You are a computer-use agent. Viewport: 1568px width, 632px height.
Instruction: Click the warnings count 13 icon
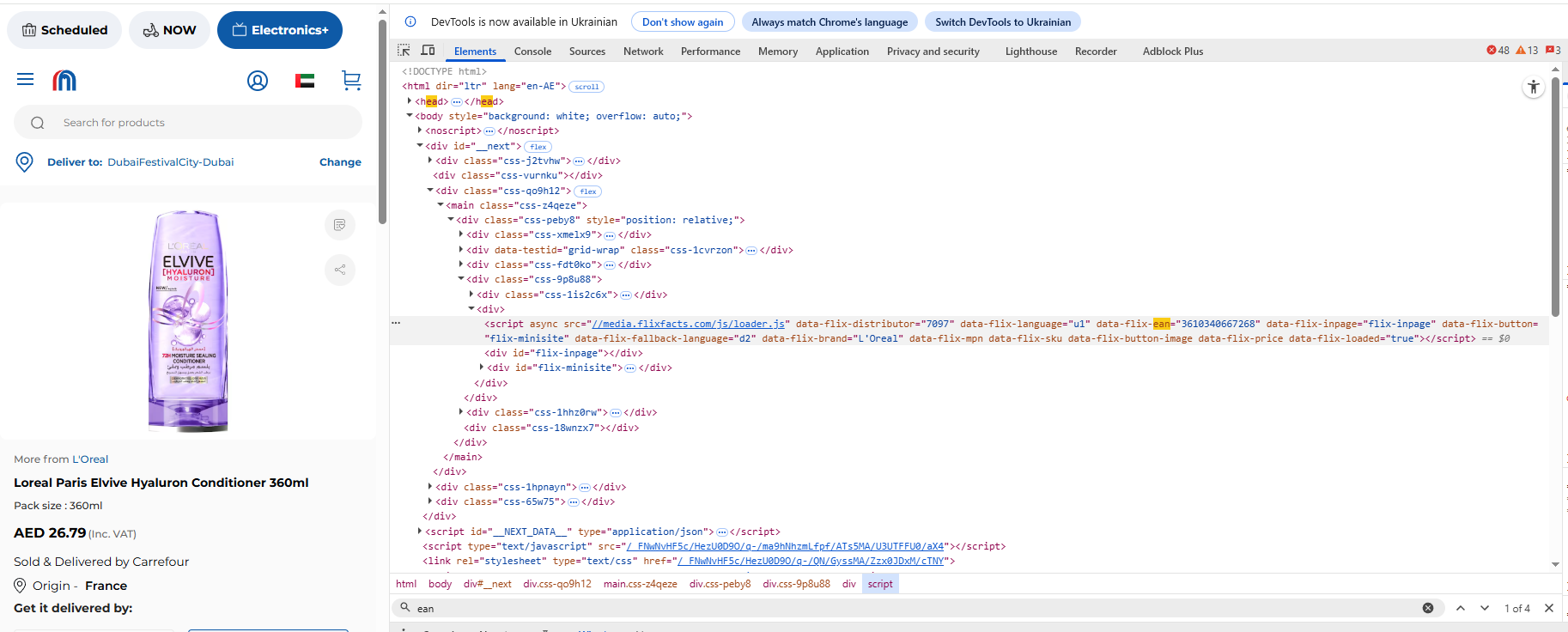click(x=1527, y=51)
